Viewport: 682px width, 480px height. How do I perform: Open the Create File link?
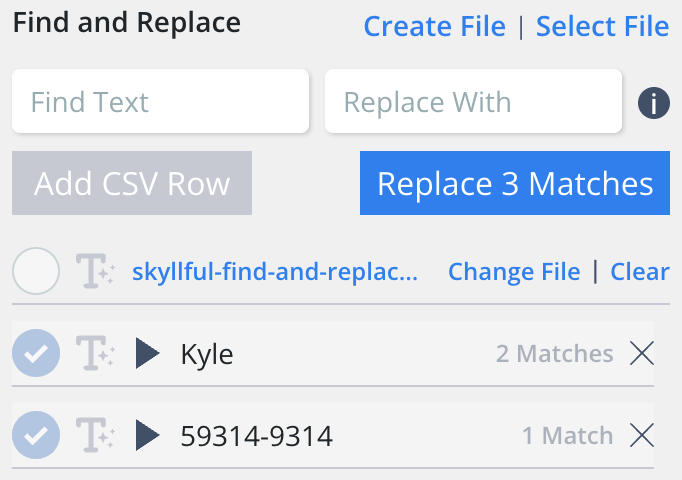point(434,27)
